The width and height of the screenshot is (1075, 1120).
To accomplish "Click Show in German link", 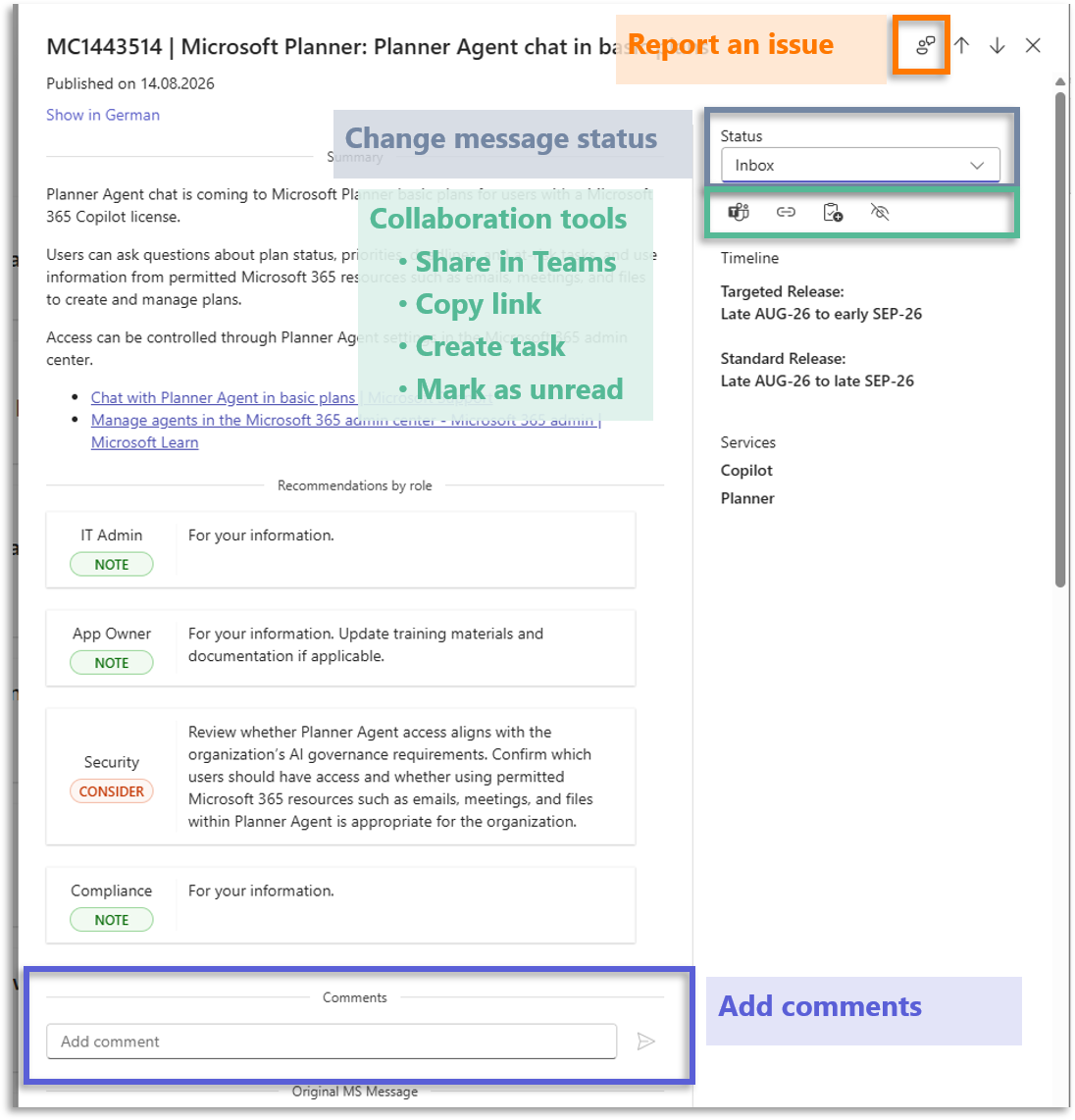I will click(x=103, y=115).
